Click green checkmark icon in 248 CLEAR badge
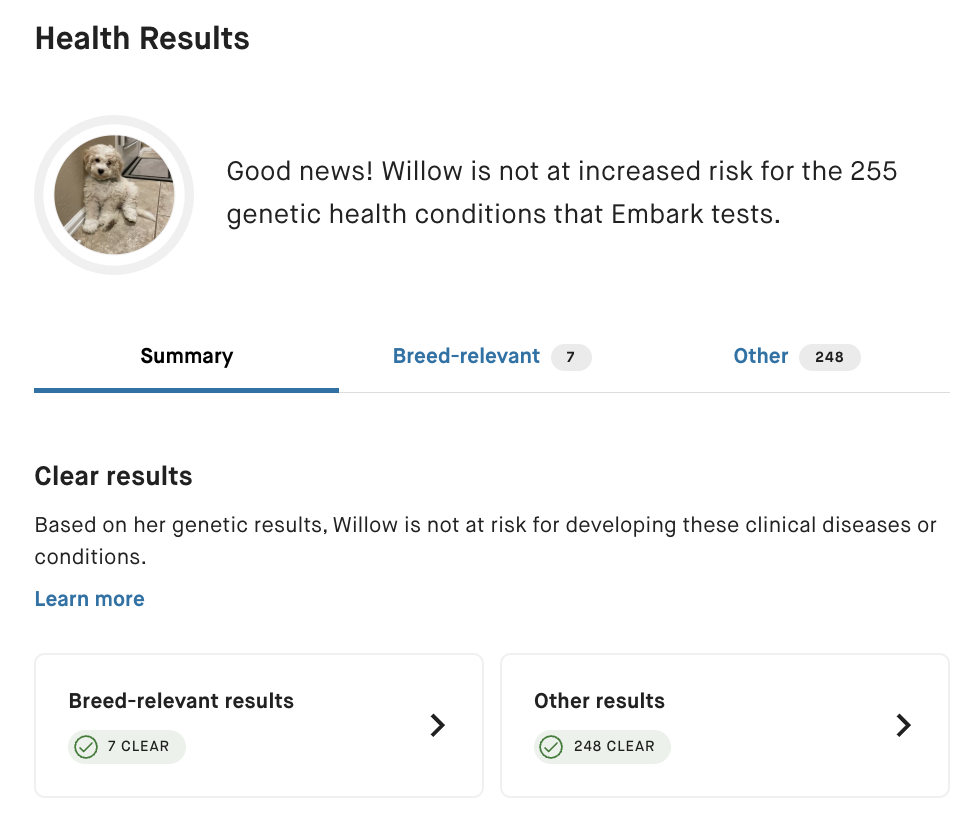This screenshot has height=840, width=980. click(x=552, y=747)
